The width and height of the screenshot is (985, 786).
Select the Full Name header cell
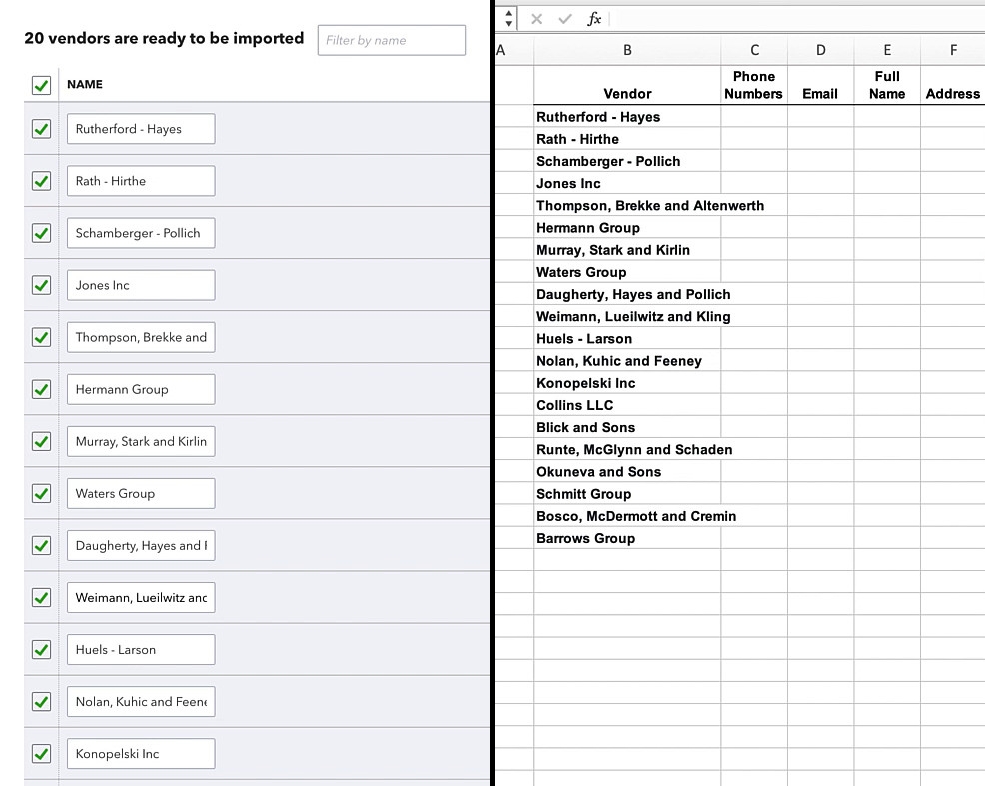click(x=887, y=85)
